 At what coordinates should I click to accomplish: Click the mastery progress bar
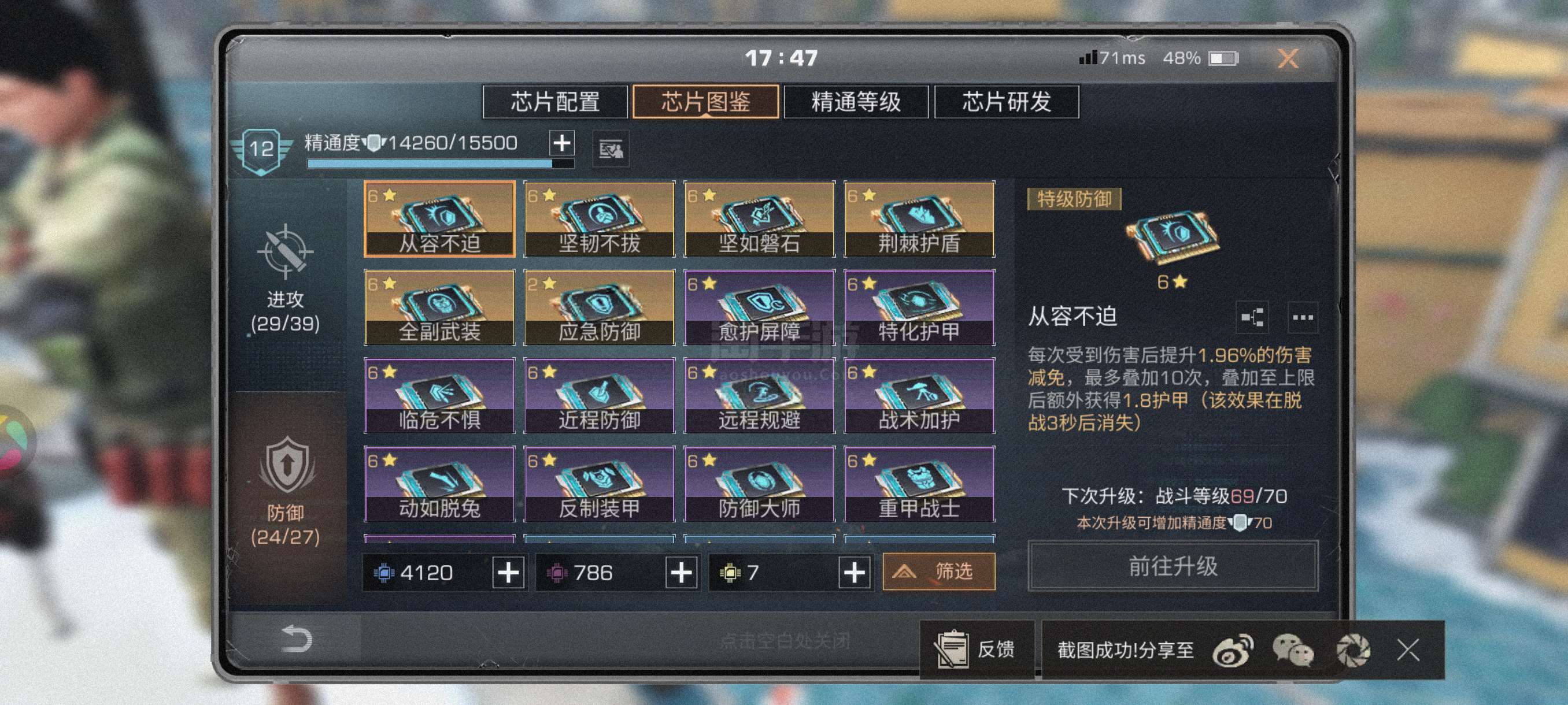441,163
